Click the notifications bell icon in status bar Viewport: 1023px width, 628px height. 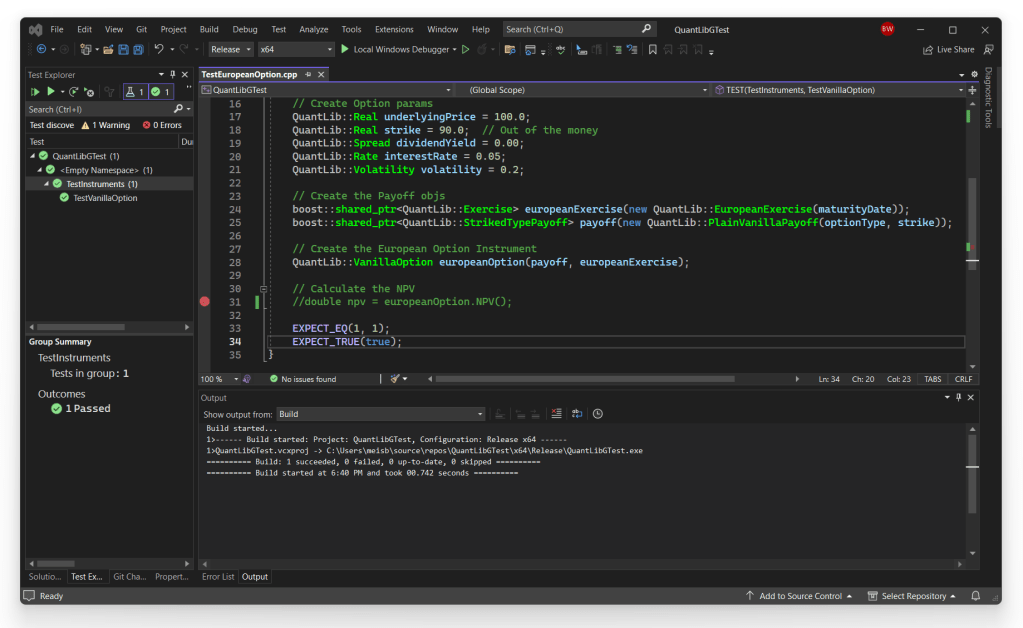point(975,596)
